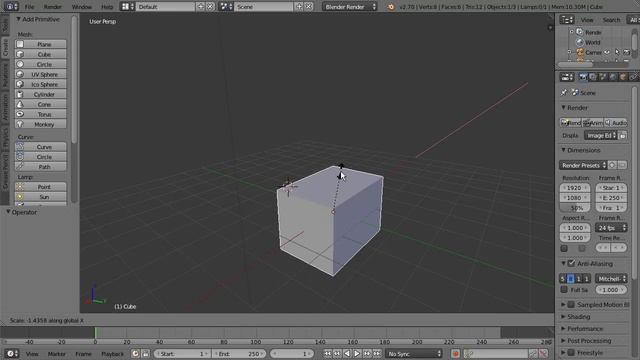Add a Point lamp

40,187
